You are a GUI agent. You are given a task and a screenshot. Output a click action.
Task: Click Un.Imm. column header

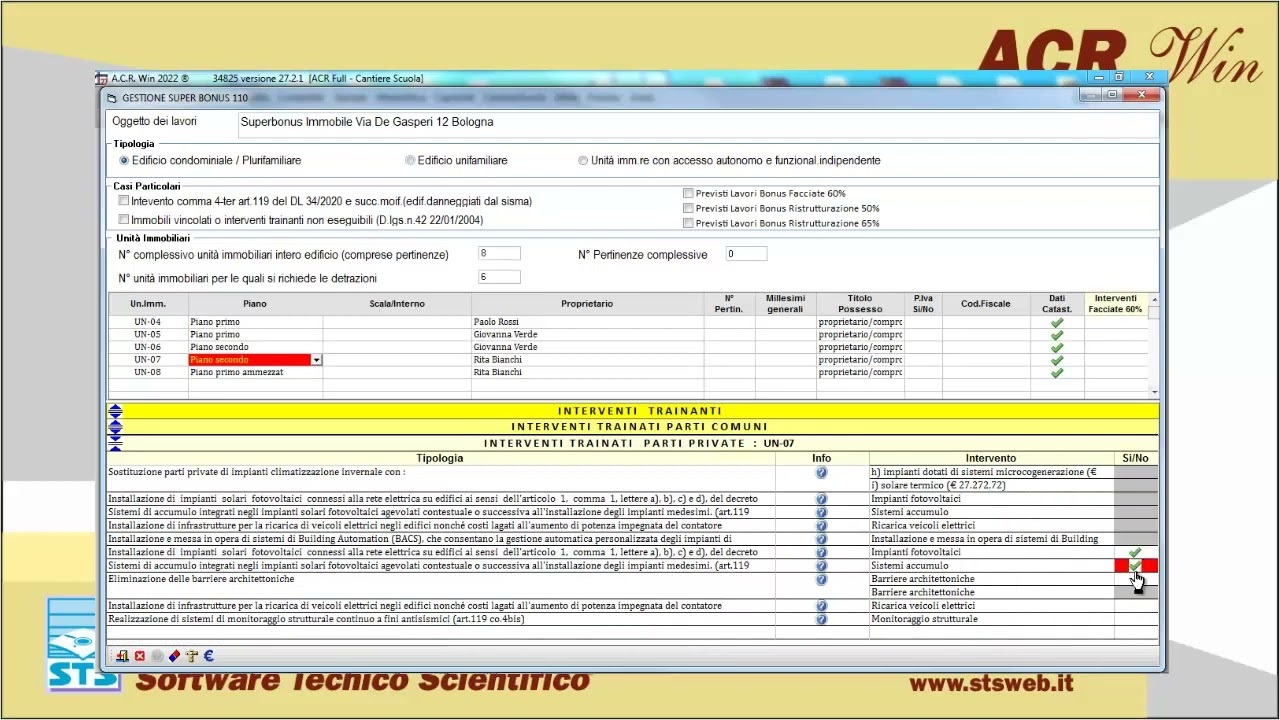pyautogui.click(x=148, y=304)
